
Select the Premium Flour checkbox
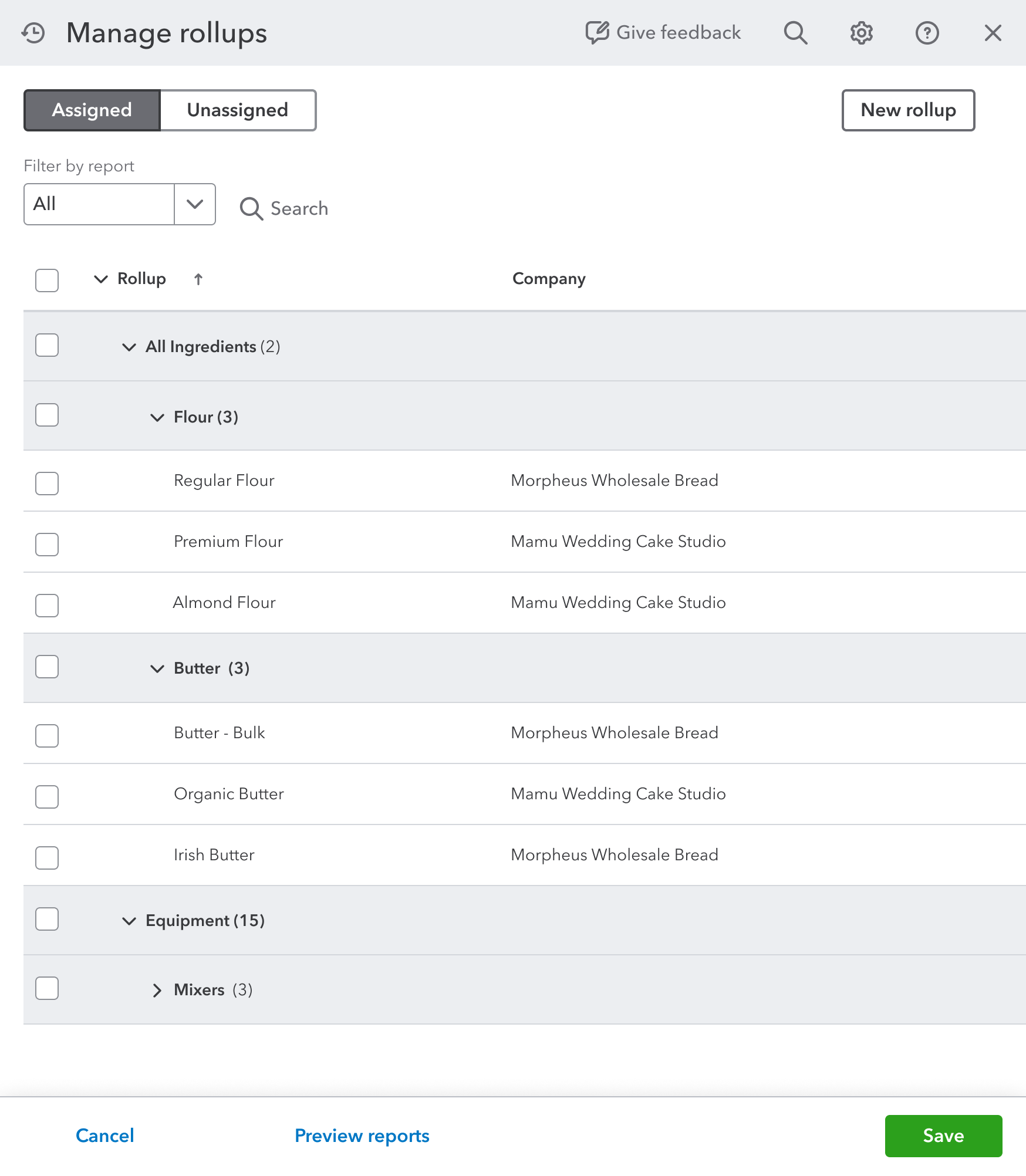click(x=47, y=545)
